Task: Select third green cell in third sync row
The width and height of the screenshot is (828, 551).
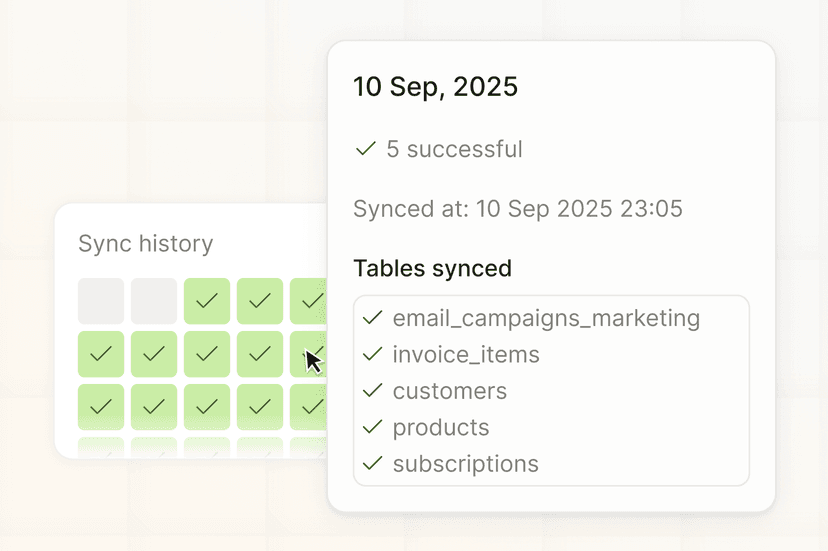Action: tap(207, 407)
